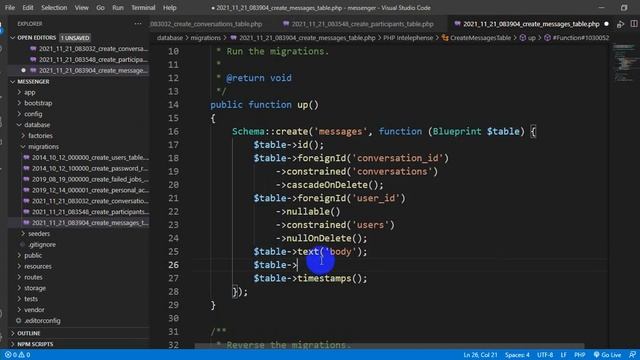Open the File menu
The image size is (640, 360).
[10, 7]
